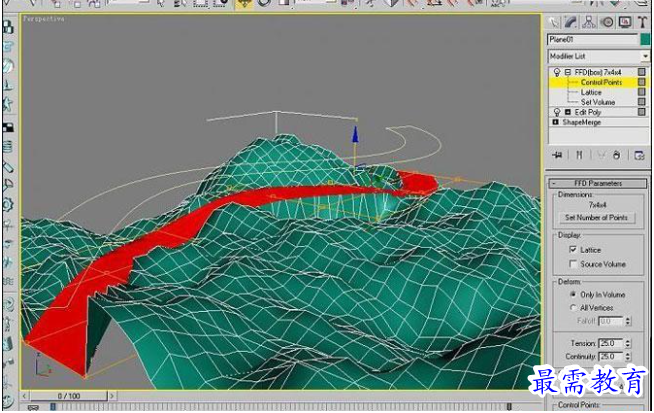Click the reactor Spring coil icon
654x413 pixels.
click(x=8, y=147)
